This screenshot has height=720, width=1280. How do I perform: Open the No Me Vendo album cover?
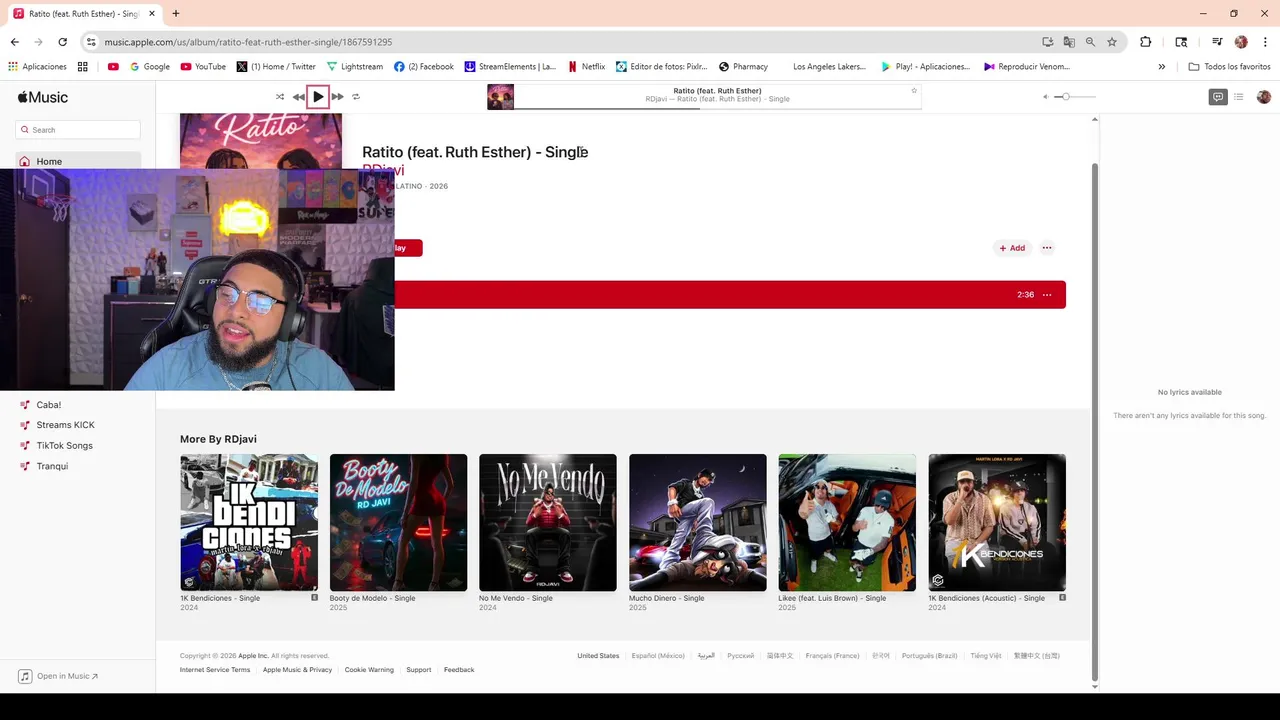[x=548, y=522]
